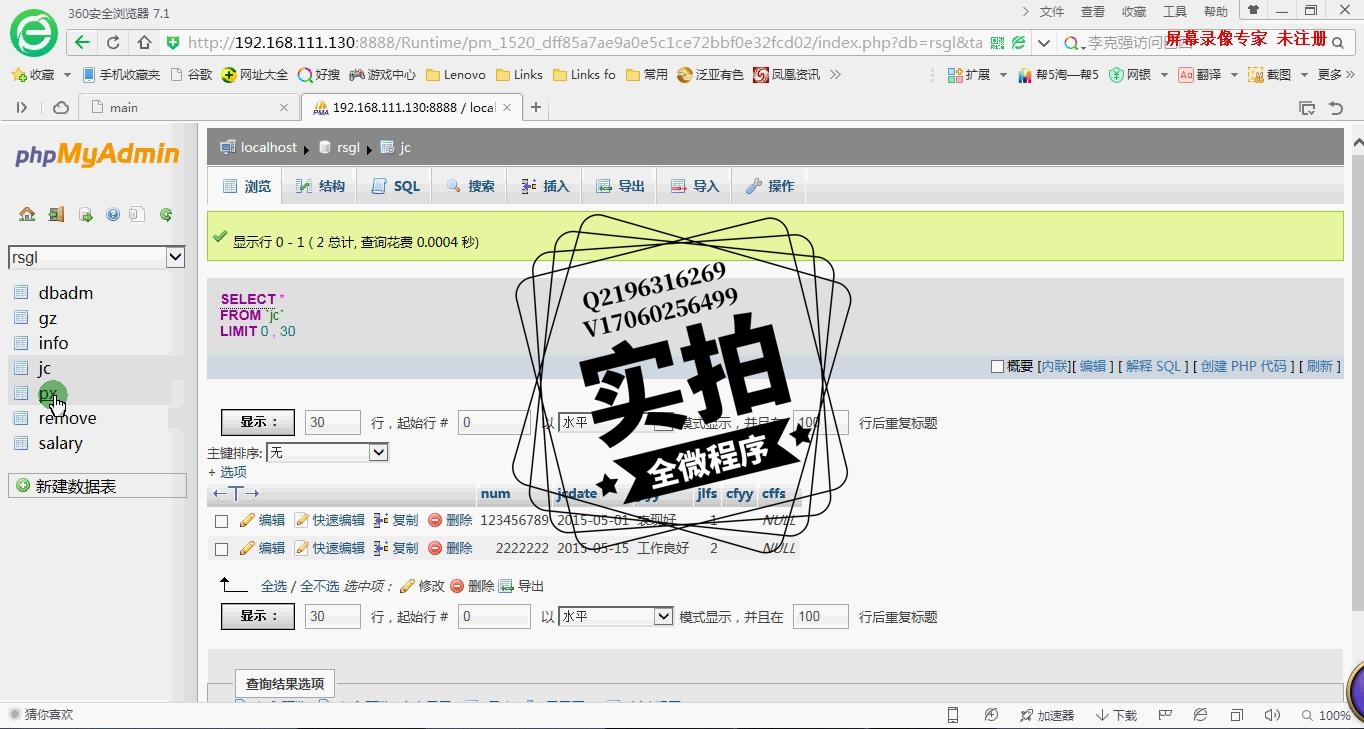Open the 网址大全 bookmark

pyautogui.click(x=255, y=75)
